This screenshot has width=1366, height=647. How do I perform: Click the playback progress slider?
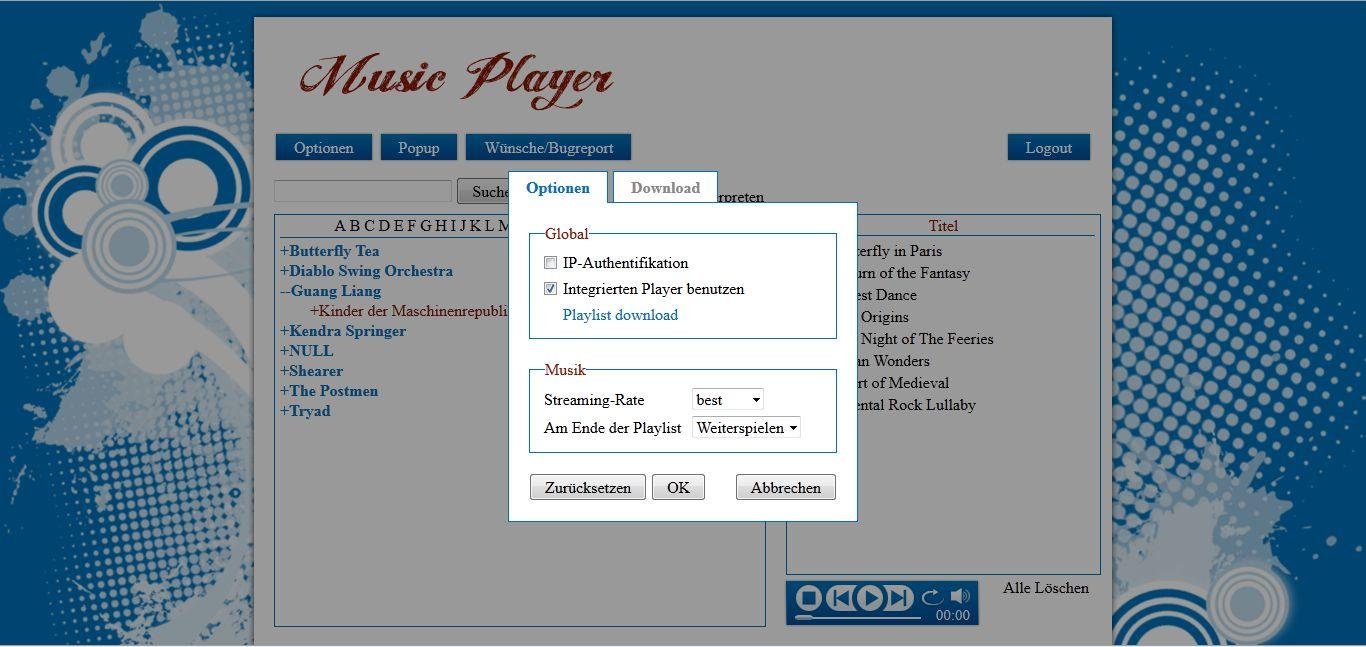click(858, 617)
